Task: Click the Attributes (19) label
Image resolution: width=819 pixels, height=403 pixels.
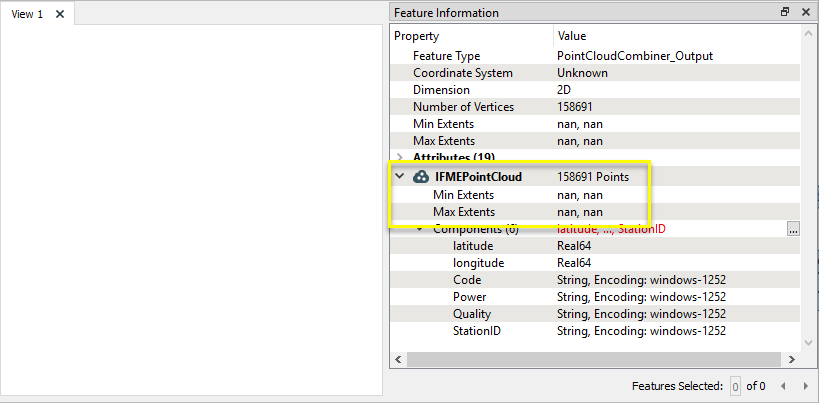Action: (x=454, y=157)
